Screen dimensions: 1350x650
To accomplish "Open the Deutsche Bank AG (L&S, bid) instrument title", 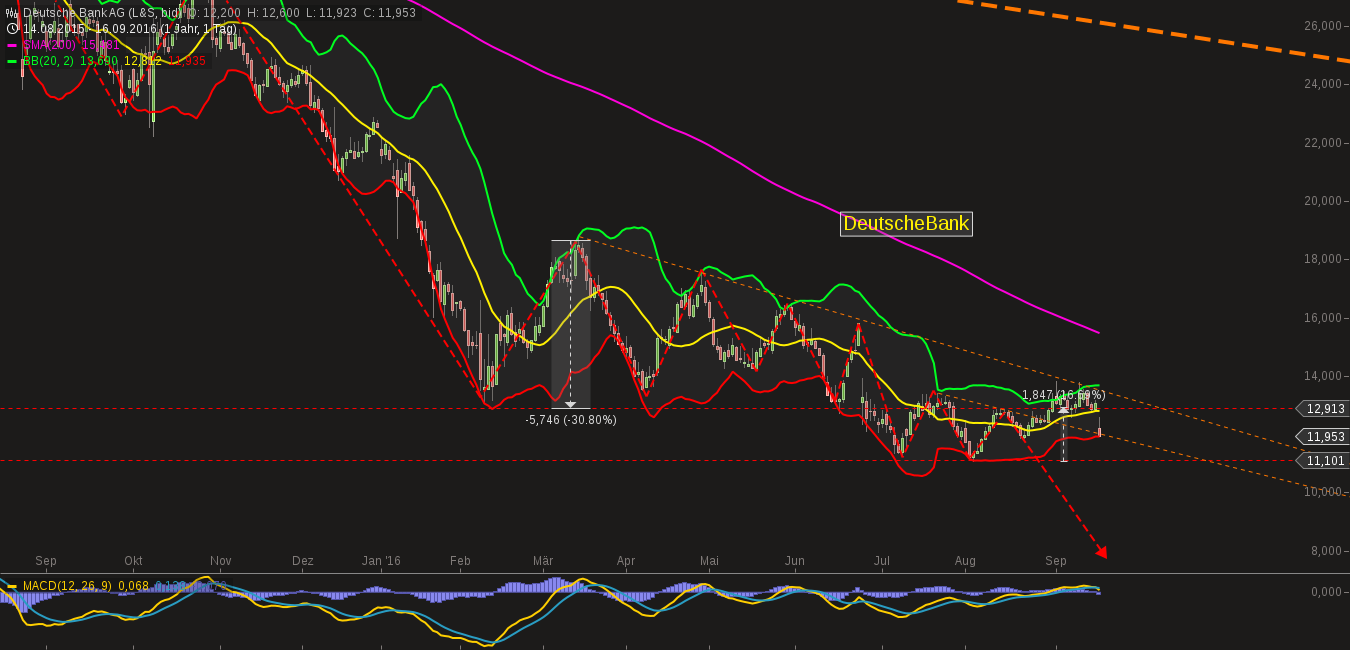I will (103, 13).
